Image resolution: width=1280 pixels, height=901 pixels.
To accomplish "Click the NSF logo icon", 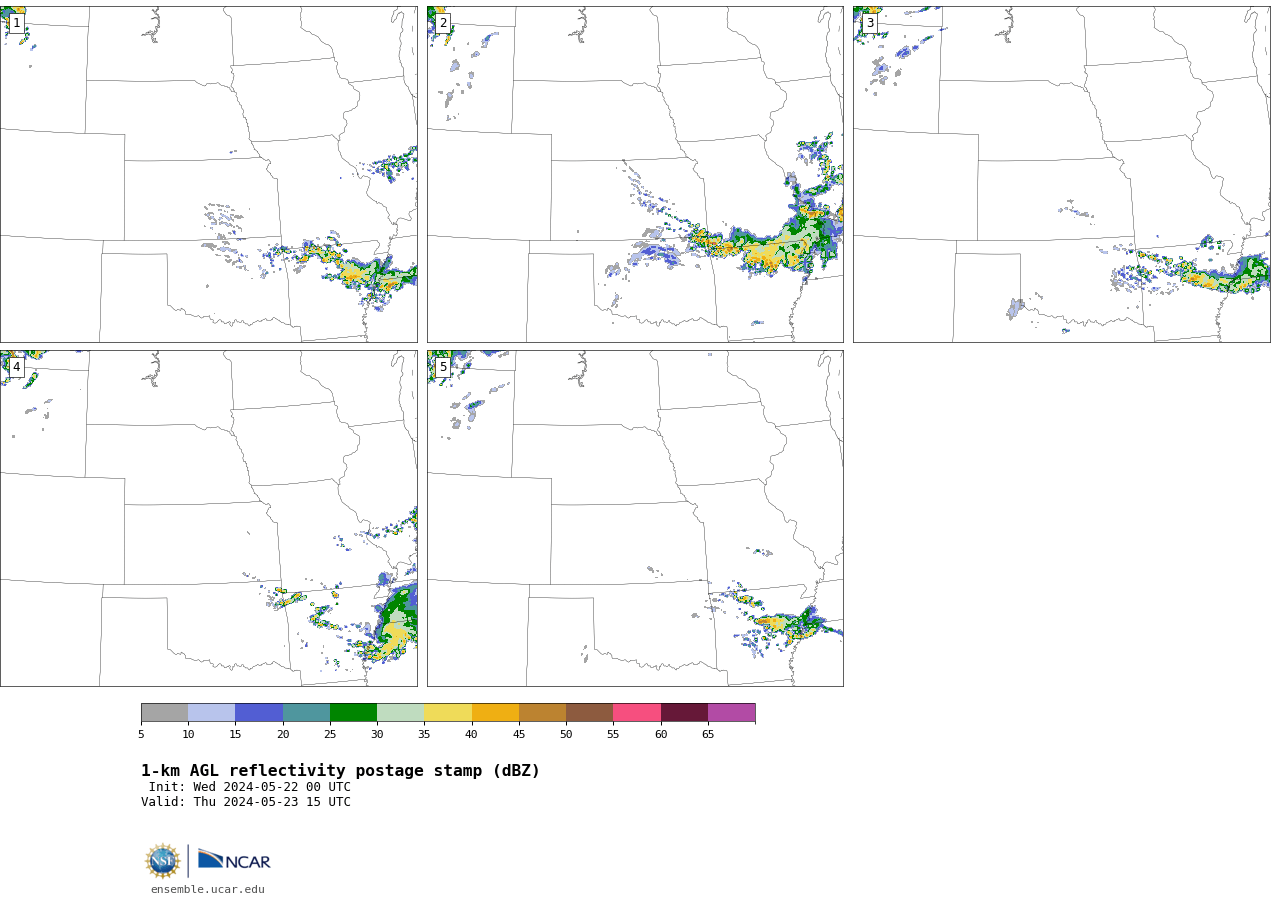I will (163, 861).
